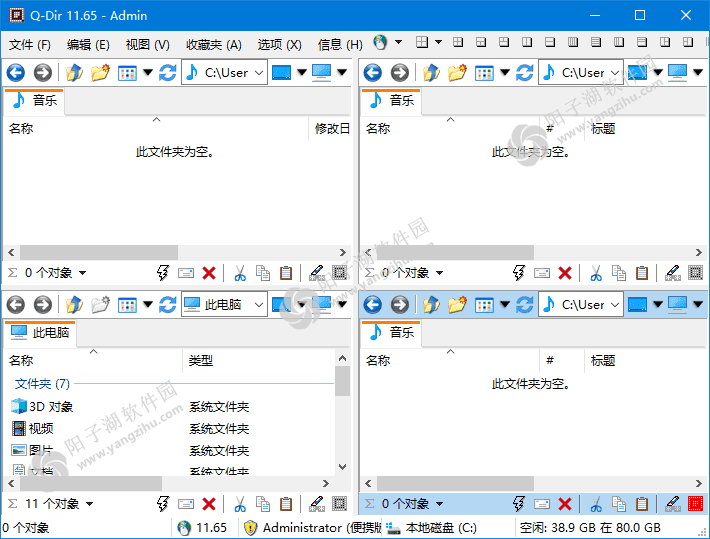Open the 此电脑 address dropdown
This screenshot has width=710, height=539.
(x=259, y=304)
